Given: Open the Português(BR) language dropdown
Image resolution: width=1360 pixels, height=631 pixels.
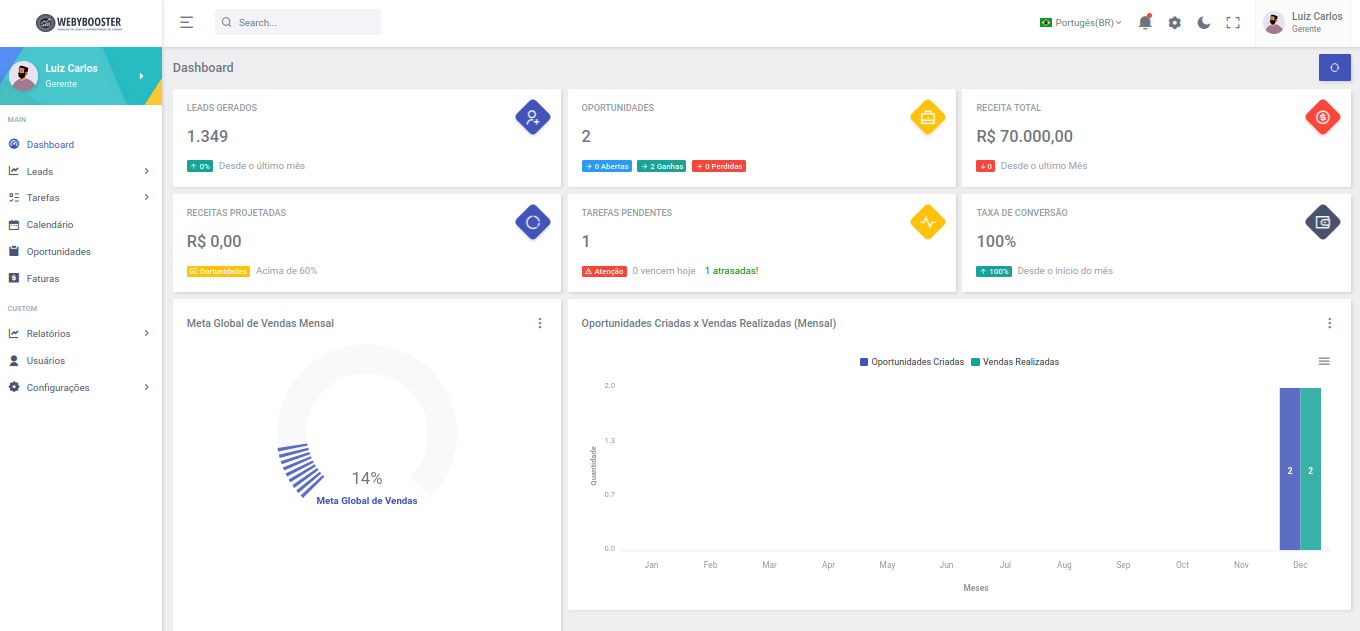Looking at the screenshot, I should click(x=1081, y=22).
